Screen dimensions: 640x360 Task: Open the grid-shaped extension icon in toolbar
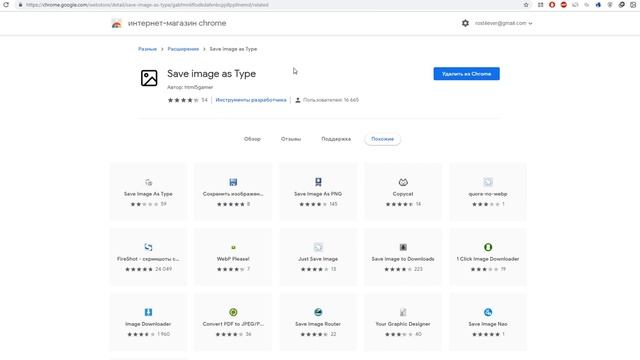pyautogui.click(x=540, y=5)
